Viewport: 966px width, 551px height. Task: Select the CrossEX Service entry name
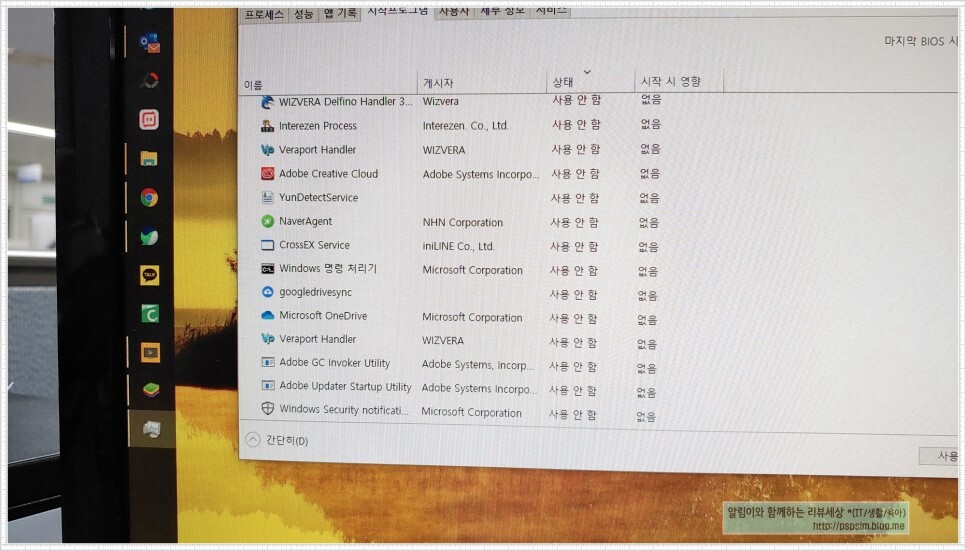click(314, 245)
